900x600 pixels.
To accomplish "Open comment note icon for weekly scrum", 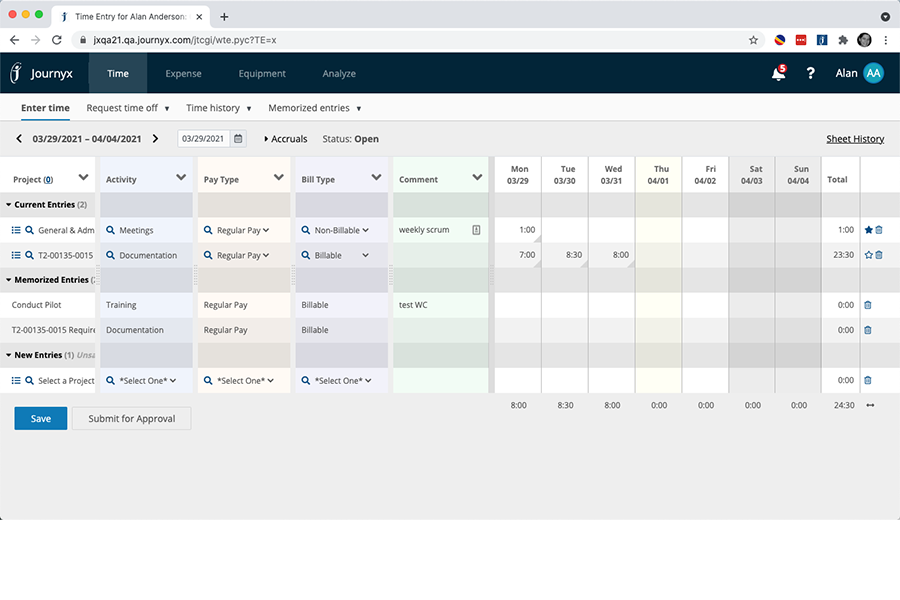I will click(x=476, y=230).
